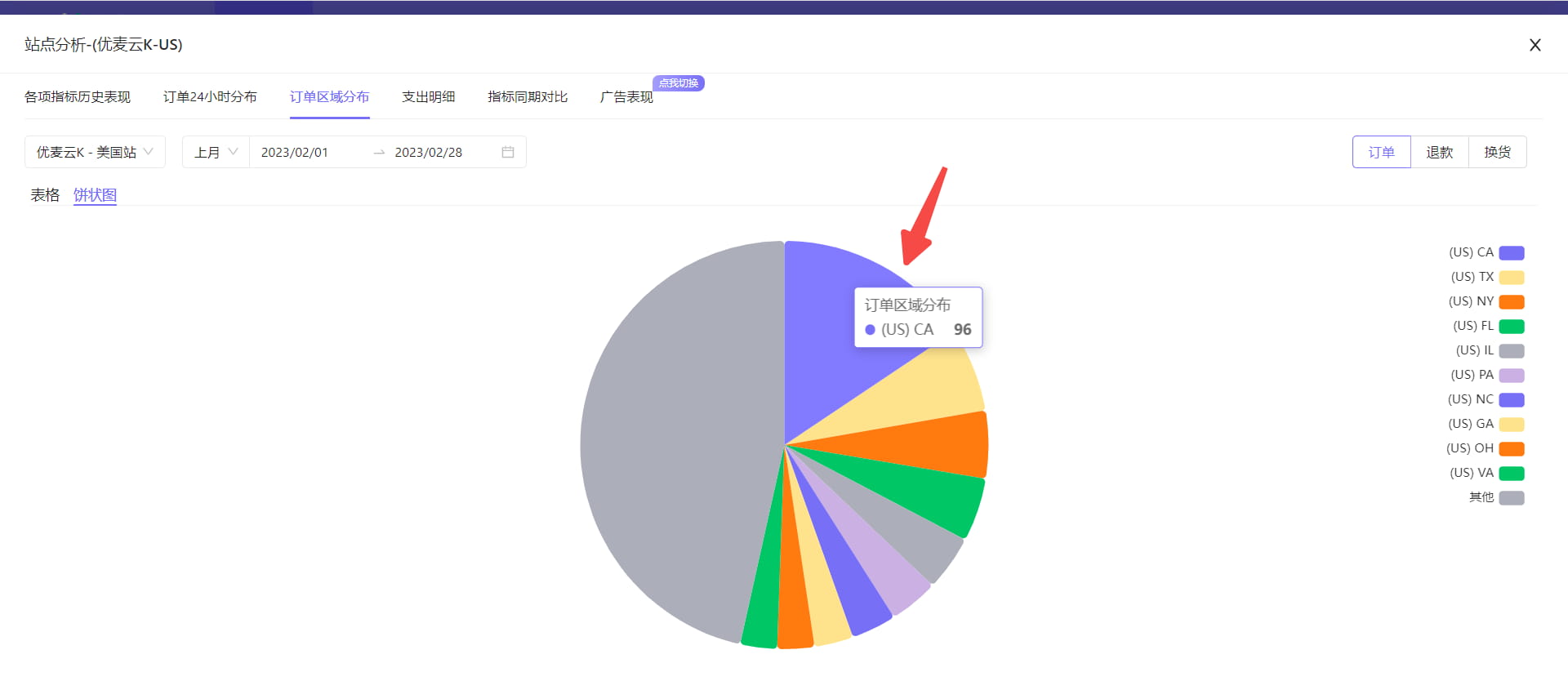Open the 订单24小时分布 tab
The height and width of the screenshot is (690, 1568).
(x=210, y=96)
